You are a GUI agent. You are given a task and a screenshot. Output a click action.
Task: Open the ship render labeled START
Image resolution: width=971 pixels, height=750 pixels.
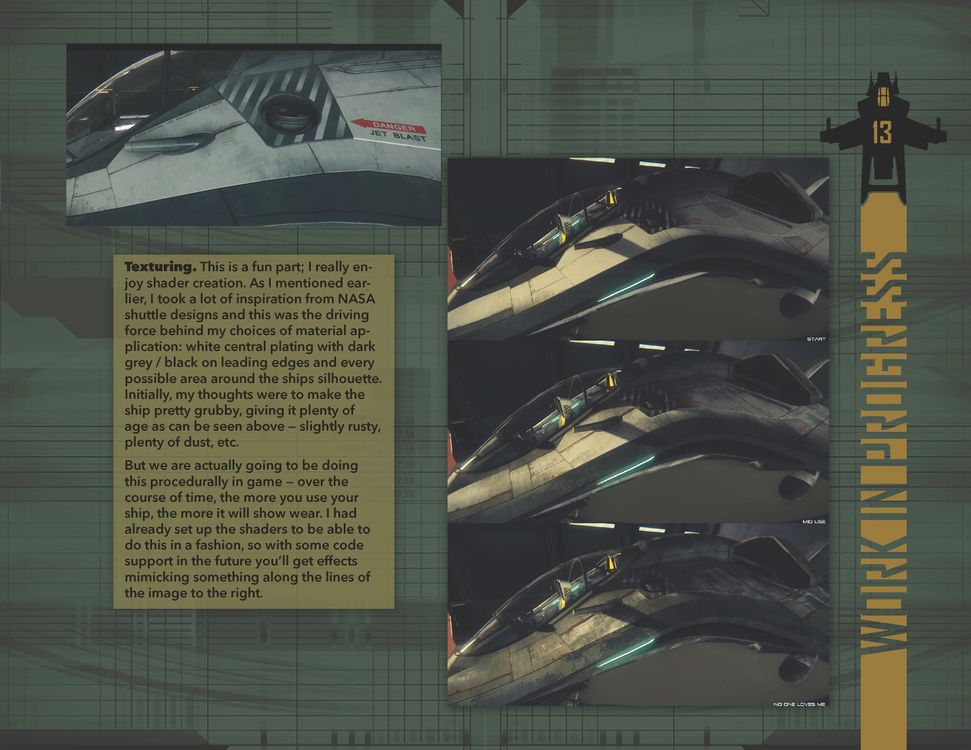(x=638, y=250)
